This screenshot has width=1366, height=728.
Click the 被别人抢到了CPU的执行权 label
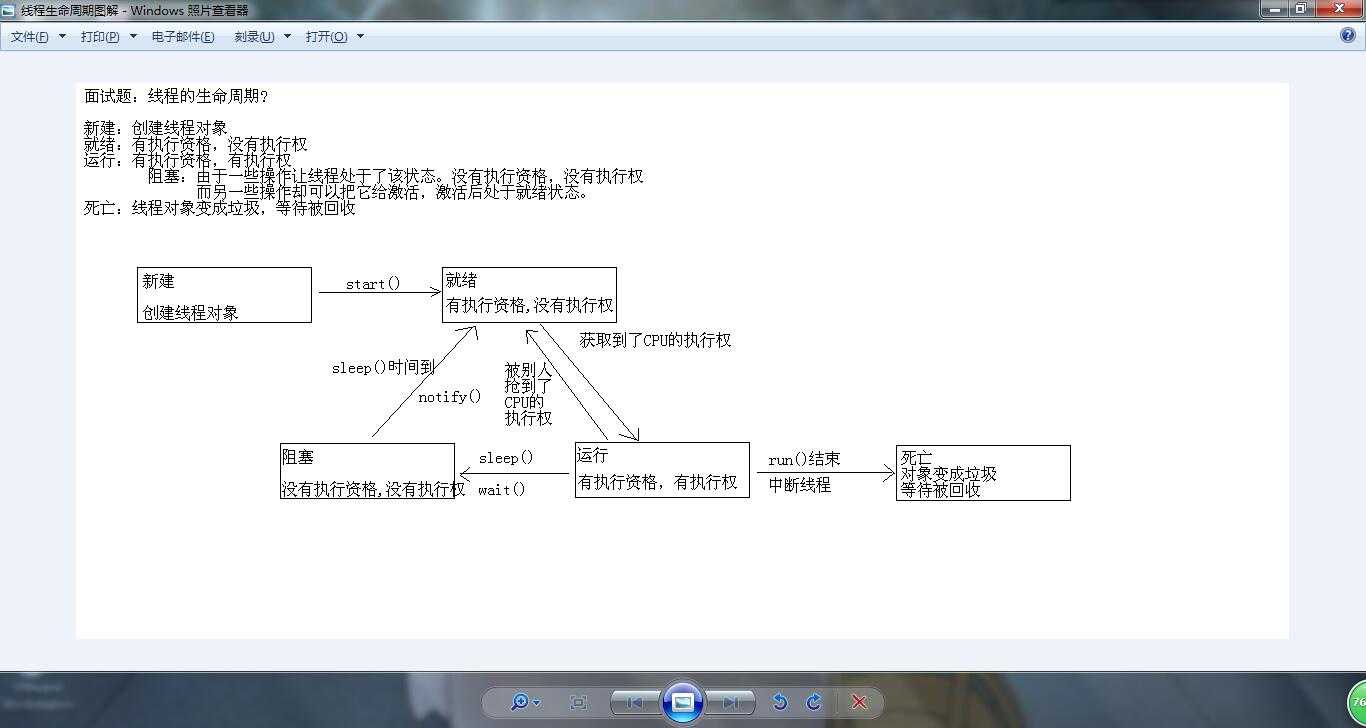[528, 394]
